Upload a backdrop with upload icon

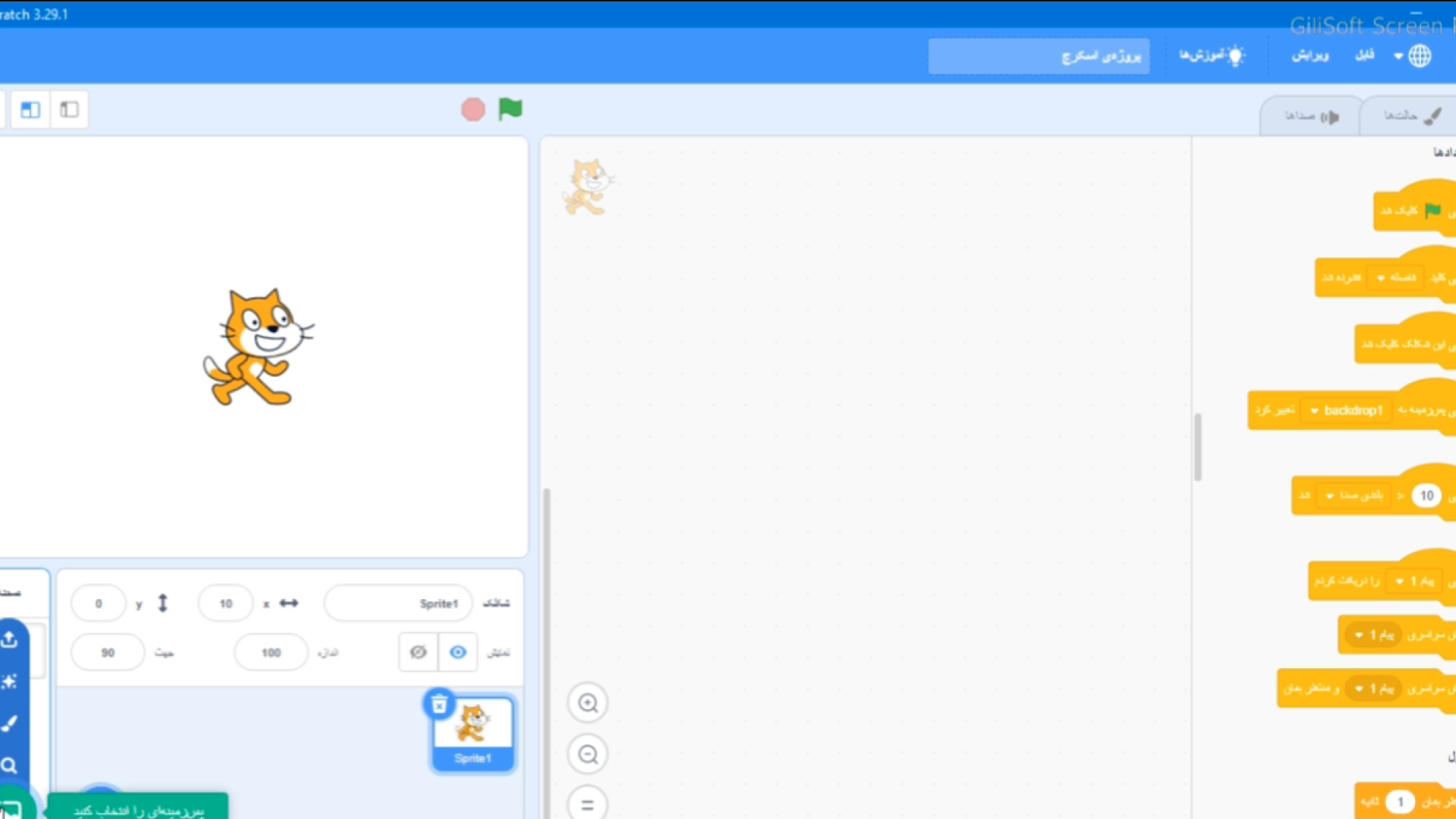coord(9,639)
